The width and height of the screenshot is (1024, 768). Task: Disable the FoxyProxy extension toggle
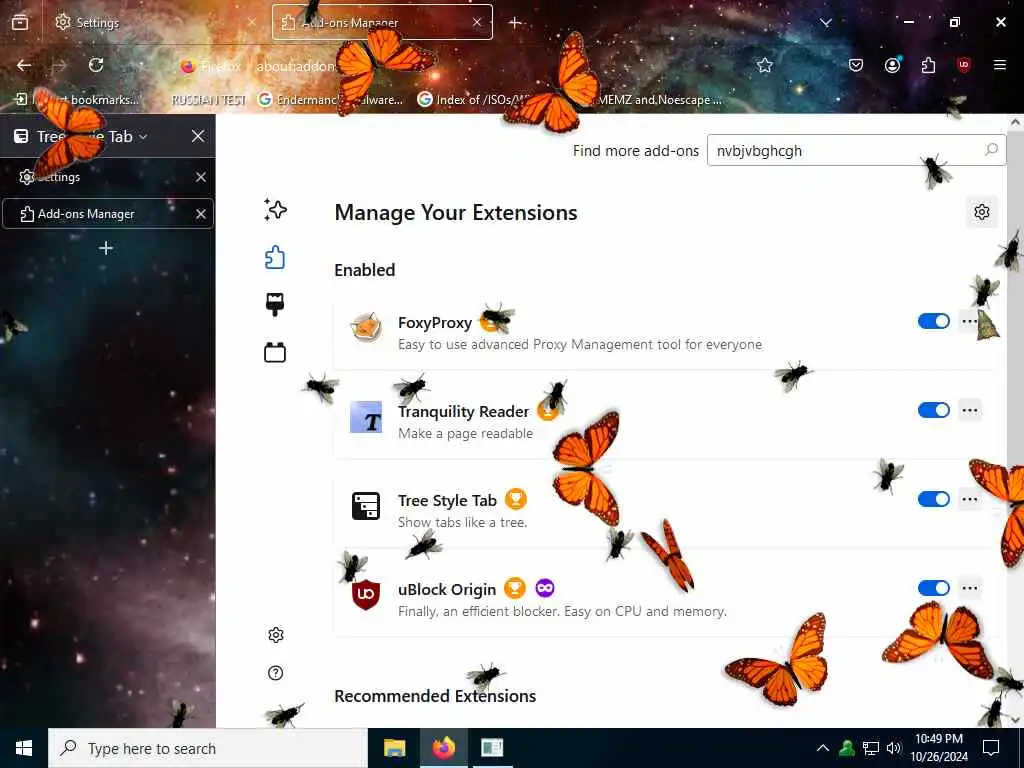tap(933, 321)
